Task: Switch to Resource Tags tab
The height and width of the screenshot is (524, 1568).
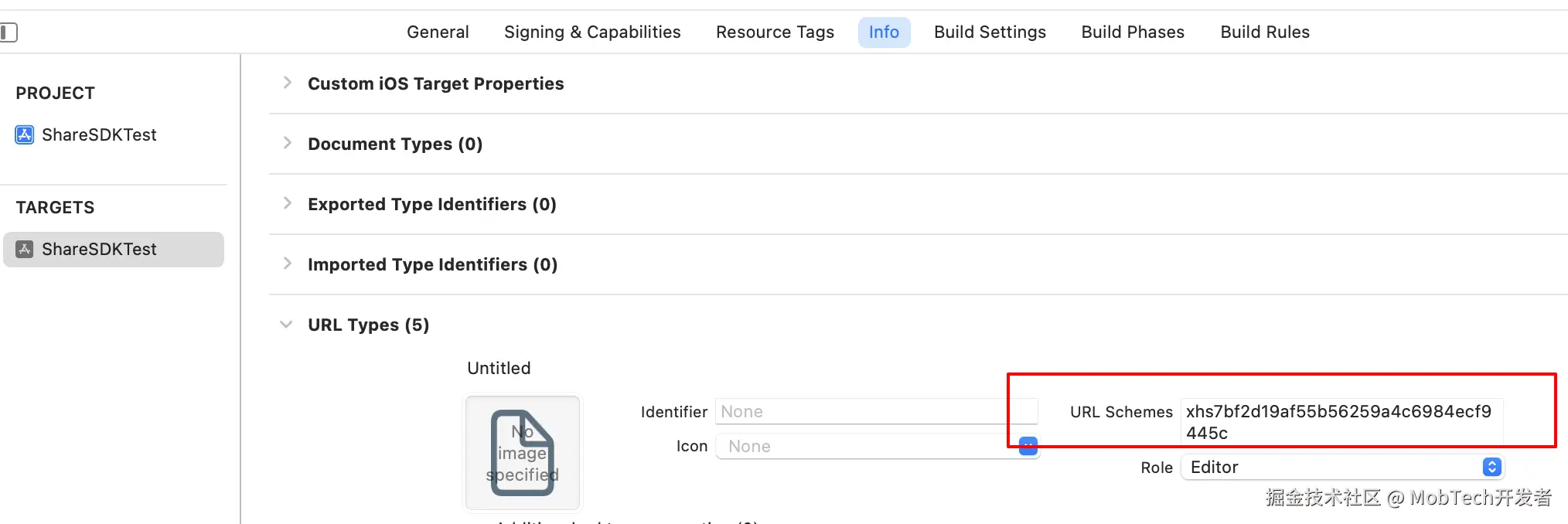Action: (x=775, y=32)
